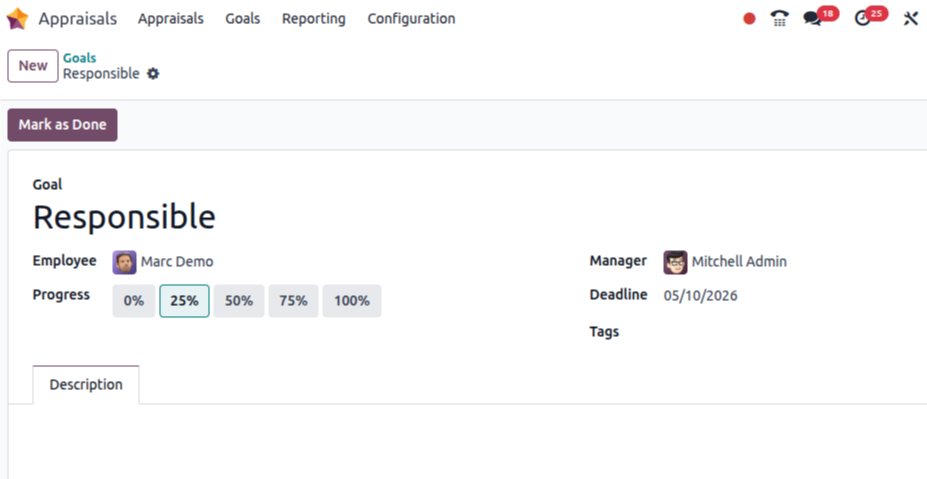Click the Appraisals app logo icon
927x479 pixels.
click(x=17, y=18)
